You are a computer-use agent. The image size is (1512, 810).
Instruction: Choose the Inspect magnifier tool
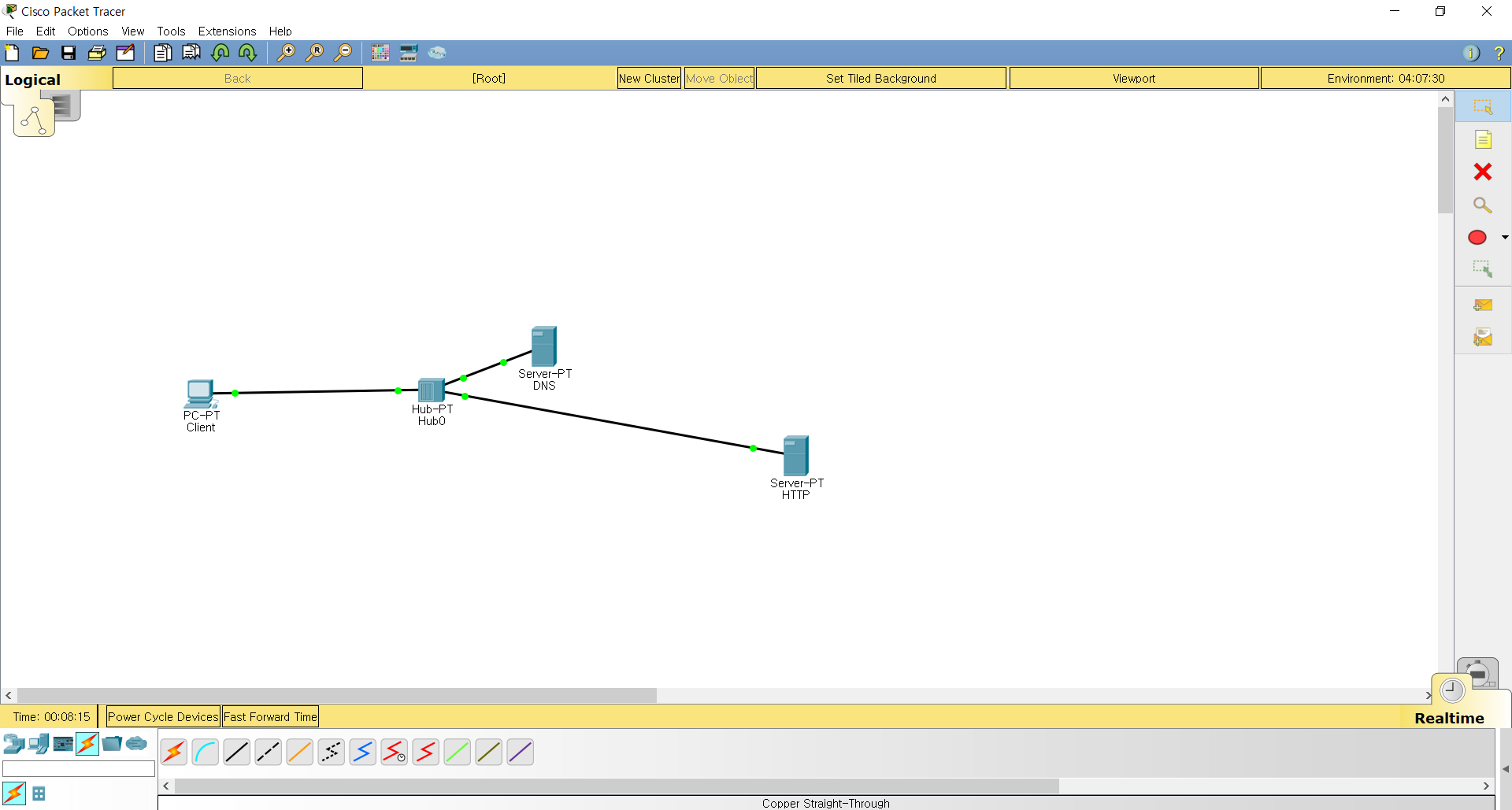[x=1483, y=205]
